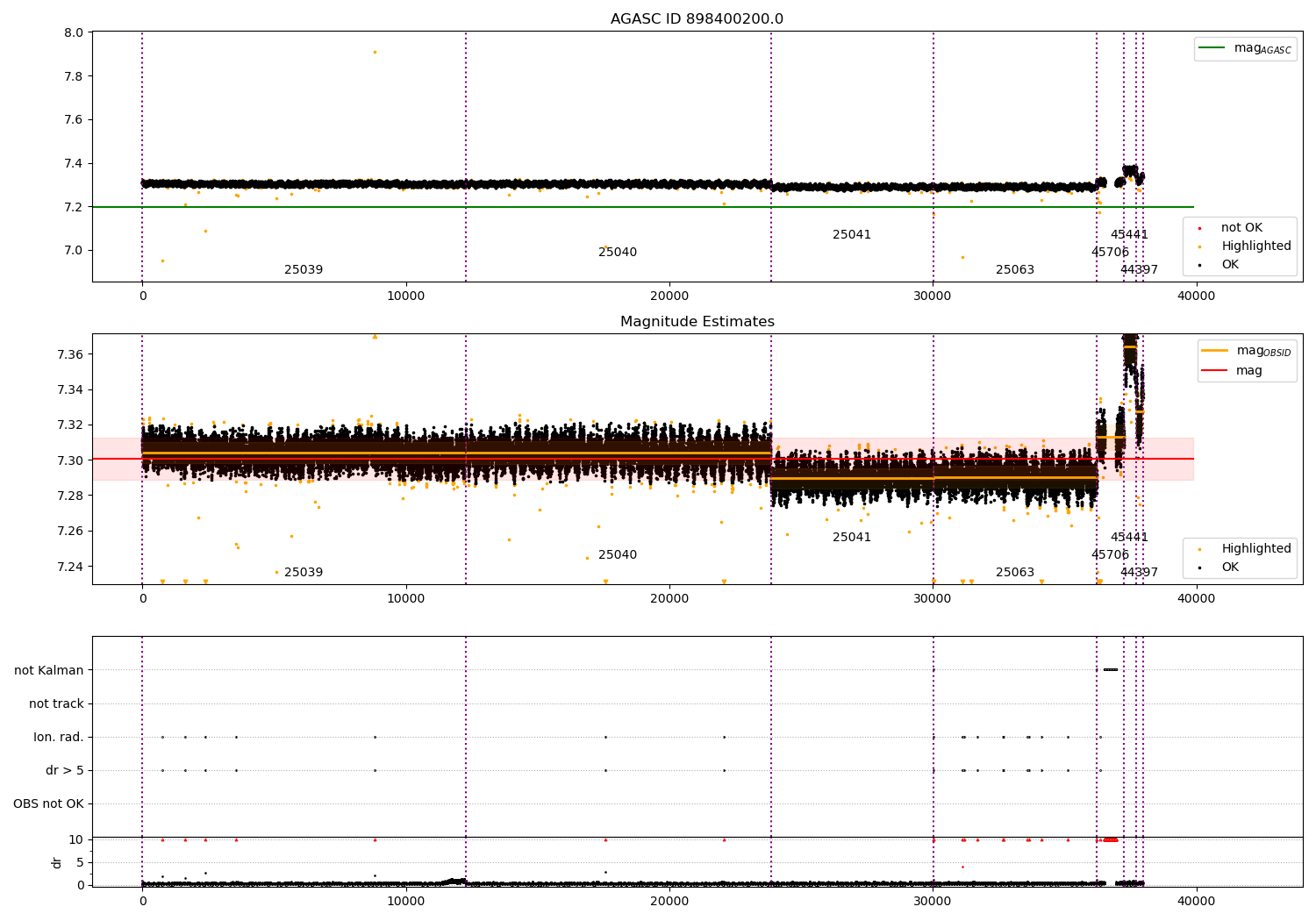
Task: Click the "Ion. rad." axis label
Action: pos(59,737)
